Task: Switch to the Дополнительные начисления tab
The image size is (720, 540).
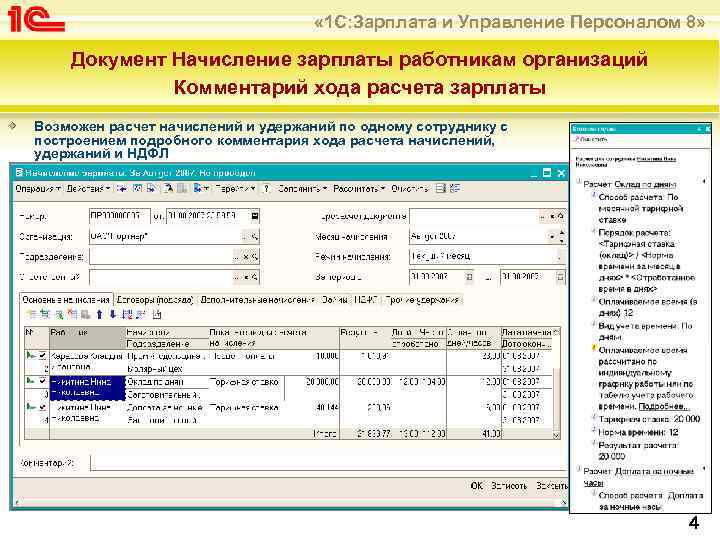Action: tap(258, 300)
